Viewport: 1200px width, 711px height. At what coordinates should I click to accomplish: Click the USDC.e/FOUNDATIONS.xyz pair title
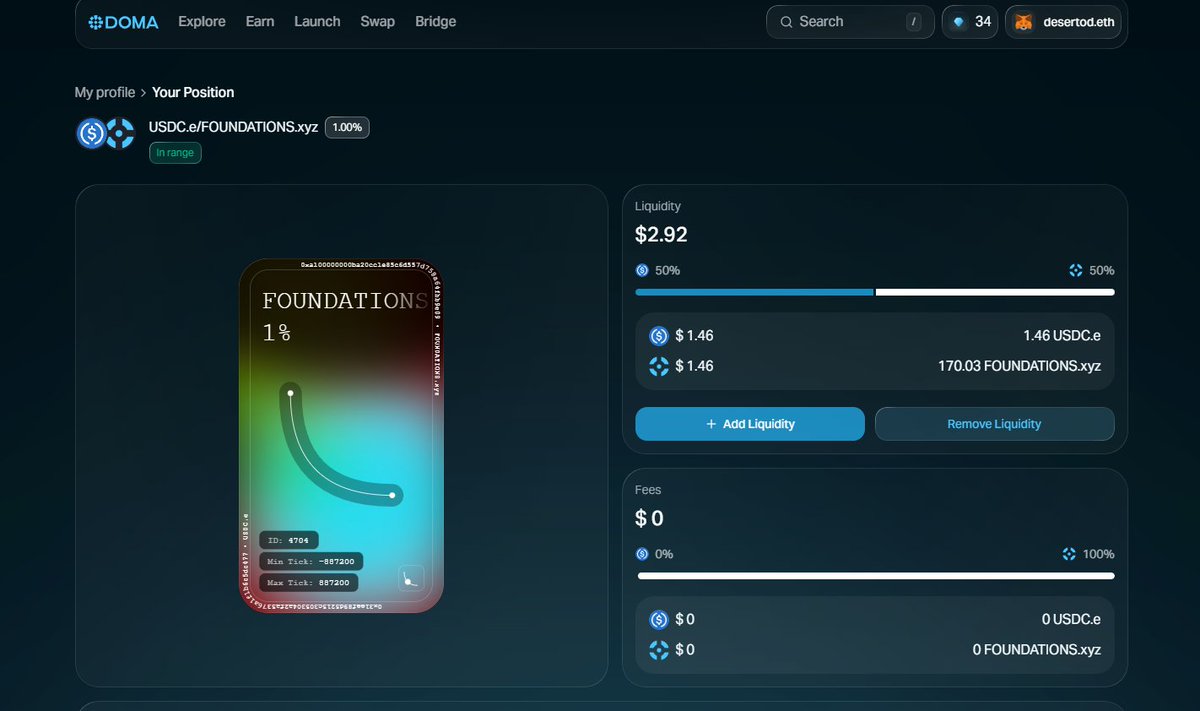[233, 127]
